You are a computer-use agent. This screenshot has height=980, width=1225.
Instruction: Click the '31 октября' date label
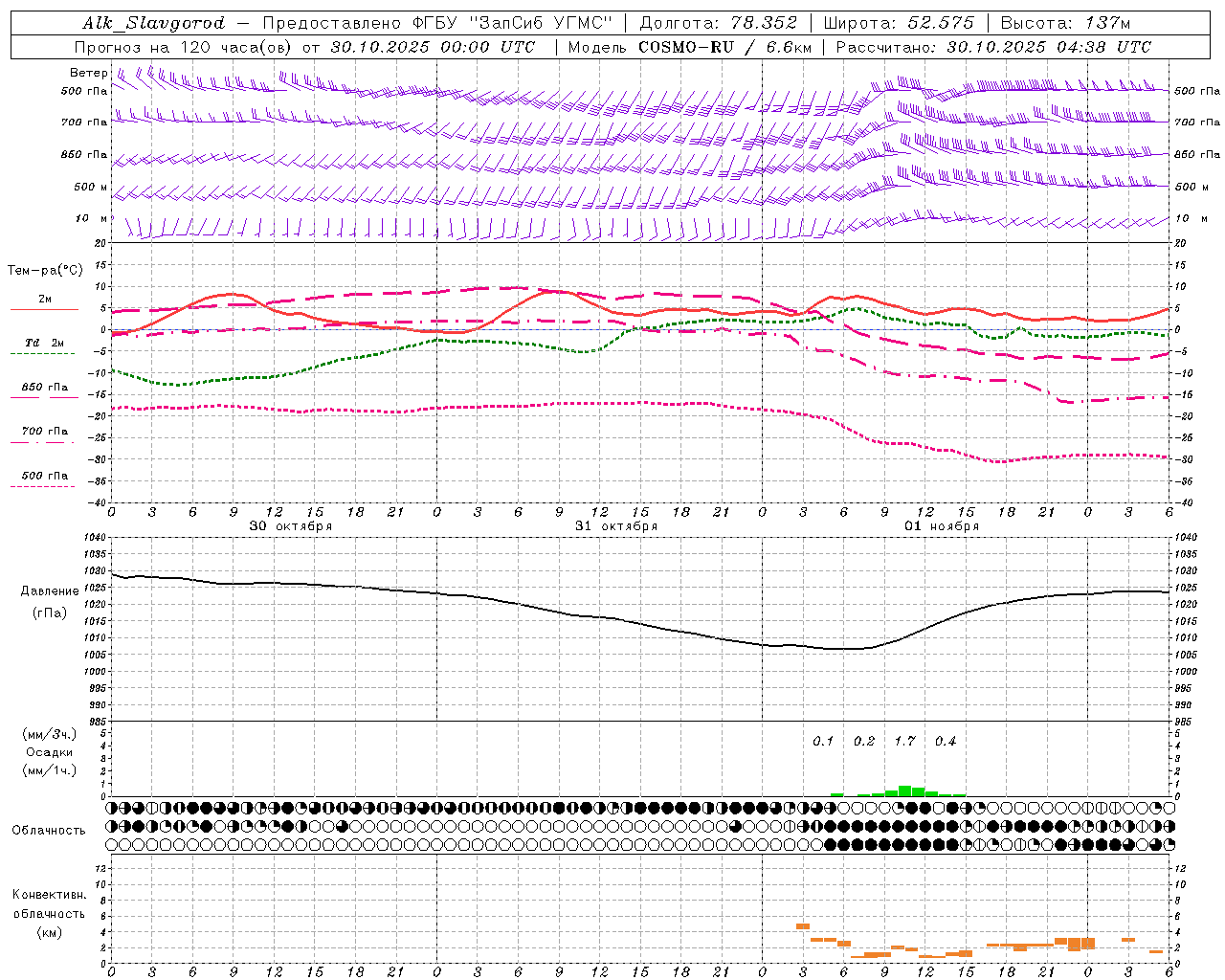pyautogui.click(x=616, y=526)
